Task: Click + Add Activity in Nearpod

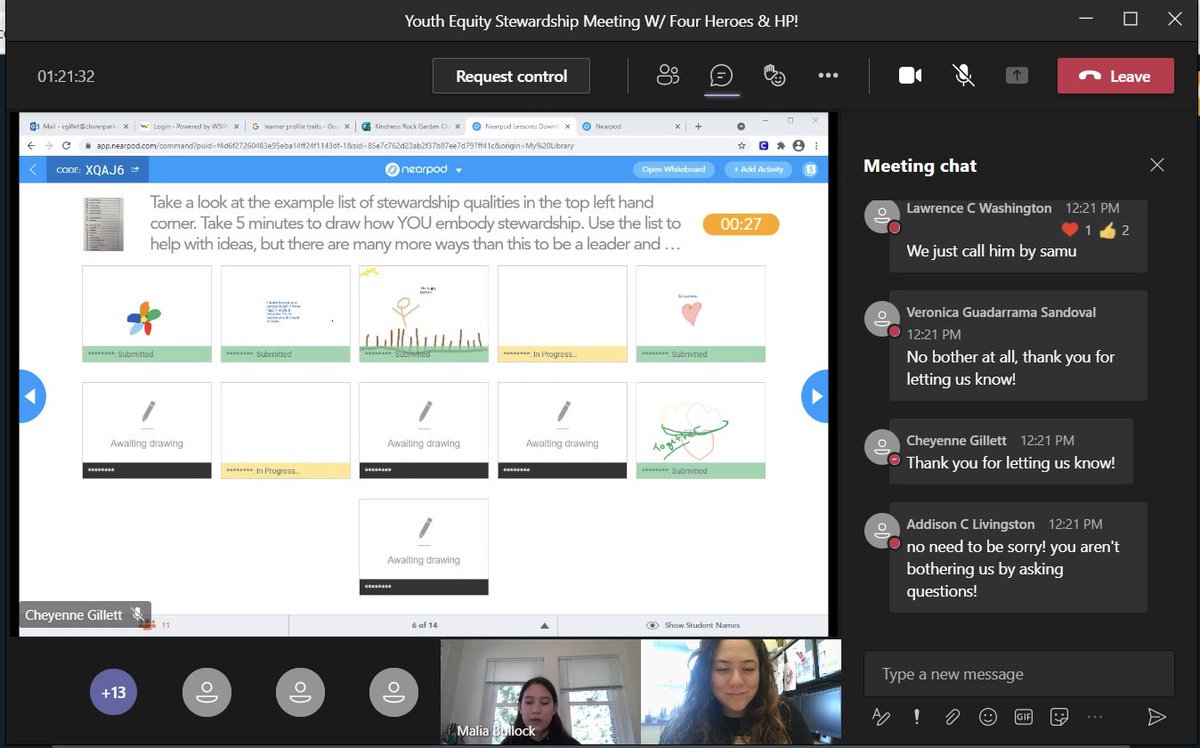Action: tap(758, 169)
